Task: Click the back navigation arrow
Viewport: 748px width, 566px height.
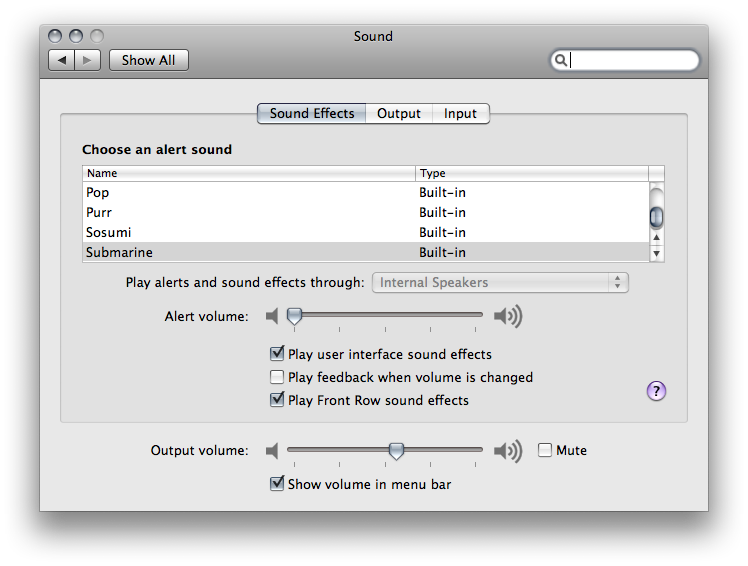Action: click(x=62, y=60)
